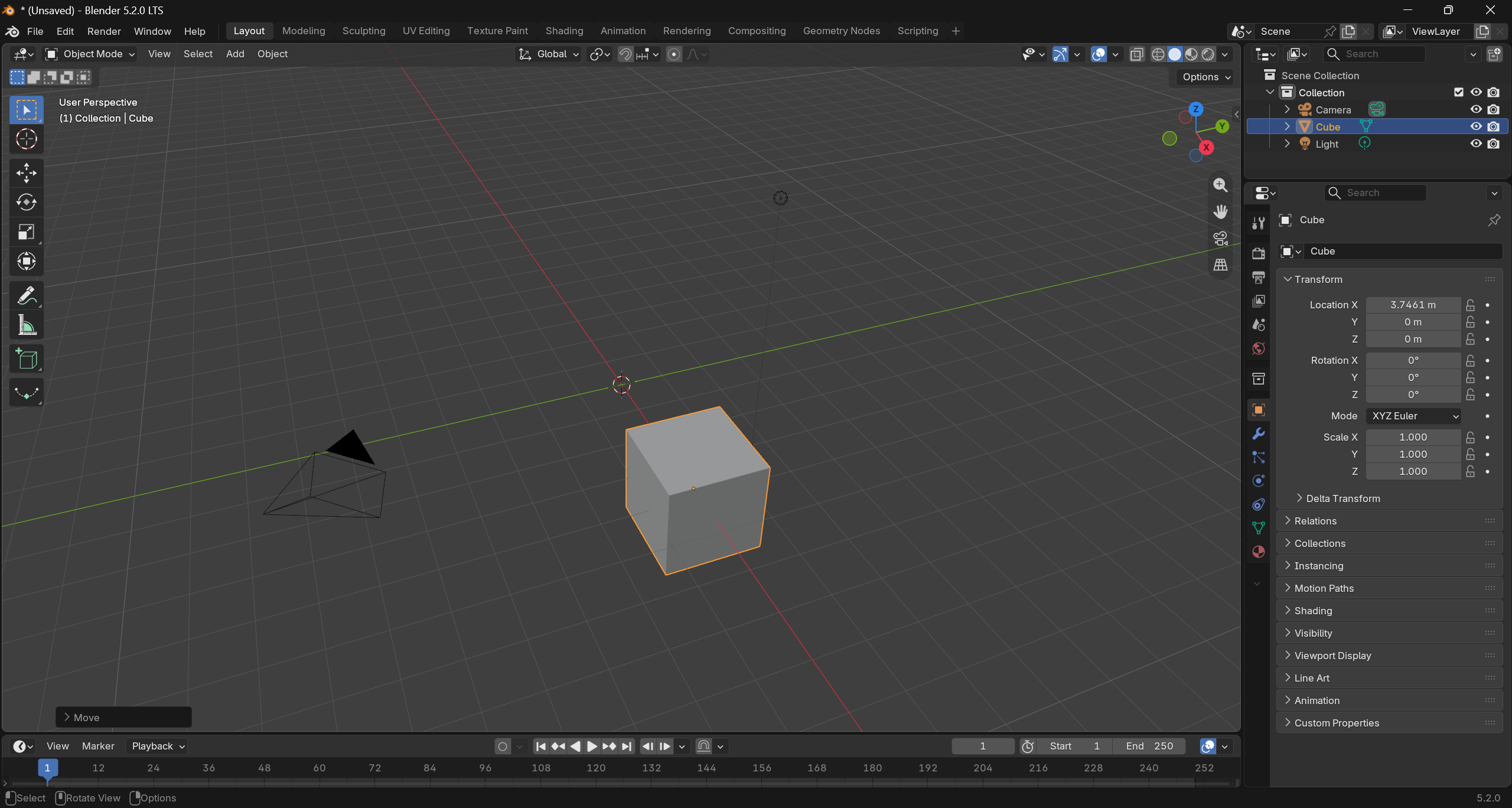The height and width of the screenshot is (808, 1512).
Task: Open the Material properties tab
Action: [x=1259, y=552]
